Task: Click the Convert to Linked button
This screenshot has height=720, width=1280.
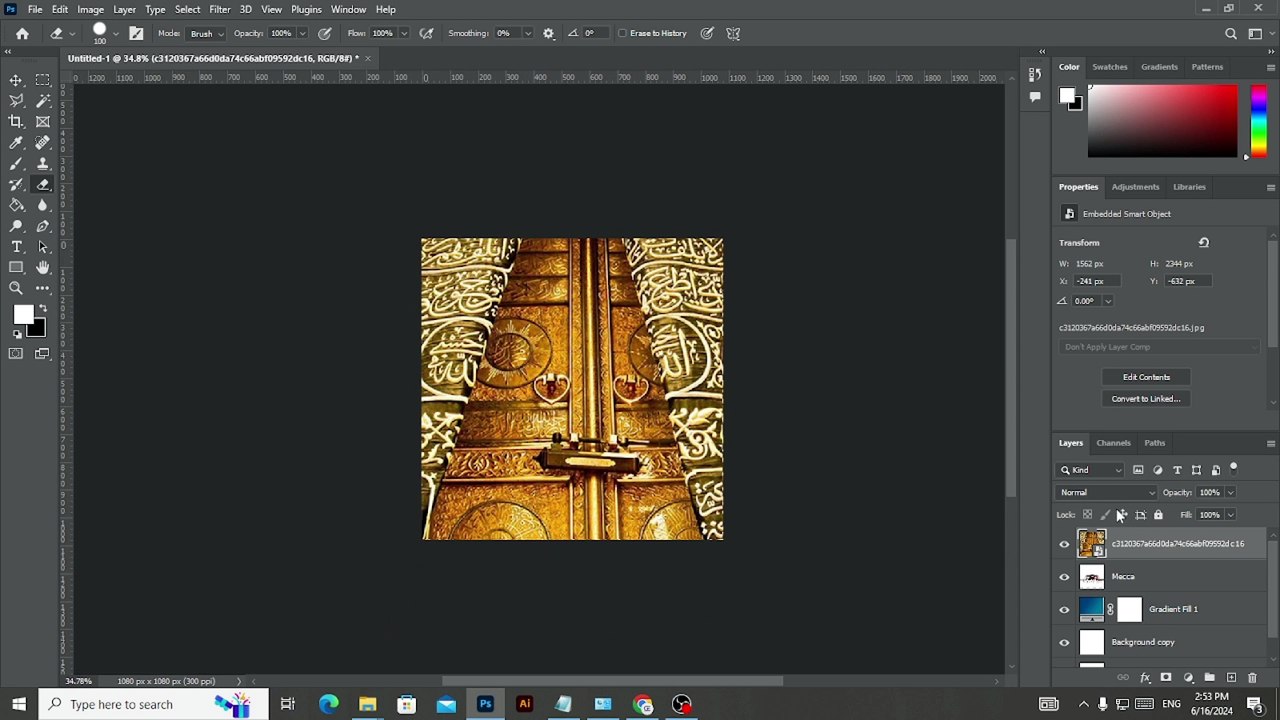Action: pos(1146,399)
